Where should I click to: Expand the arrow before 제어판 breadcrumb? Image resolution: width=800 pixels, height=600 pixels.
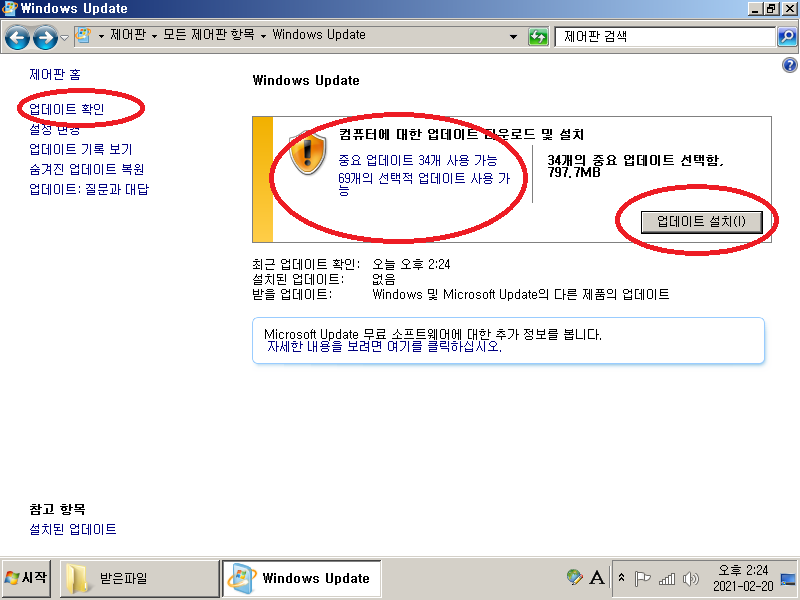[x=101, y=36]
